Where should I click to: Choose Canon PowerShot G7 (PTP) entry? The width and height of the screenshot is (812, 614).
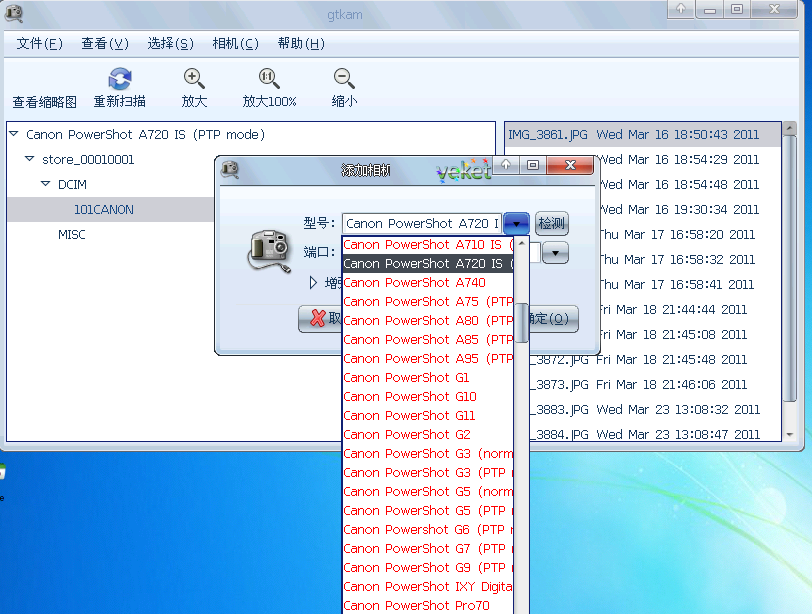click(x=428, y=548)
